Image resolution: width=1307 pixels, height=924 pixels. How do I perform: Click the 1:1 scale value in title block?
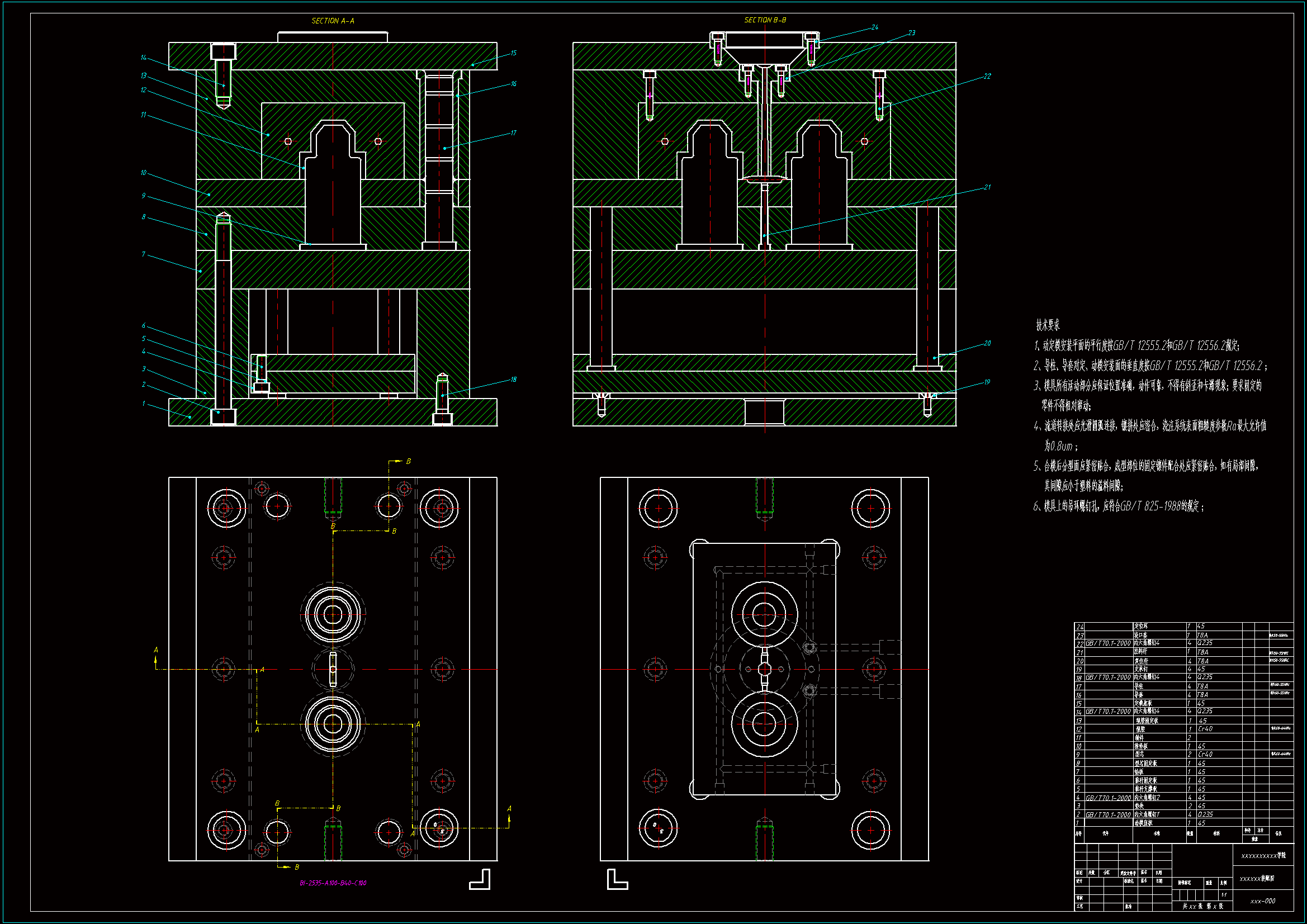coord(1224,895)
